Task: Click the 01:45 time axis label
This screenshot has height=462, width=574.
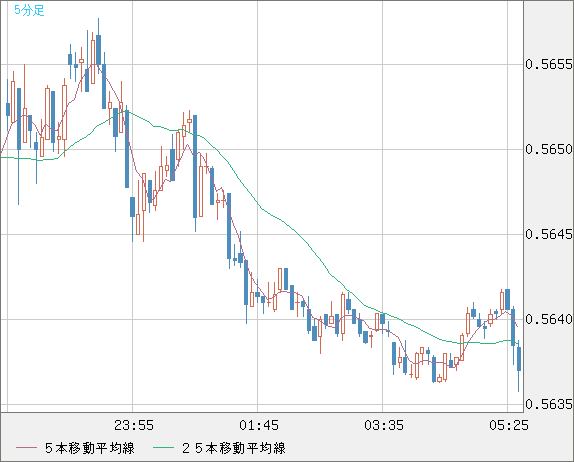Action: coord(259,425)
